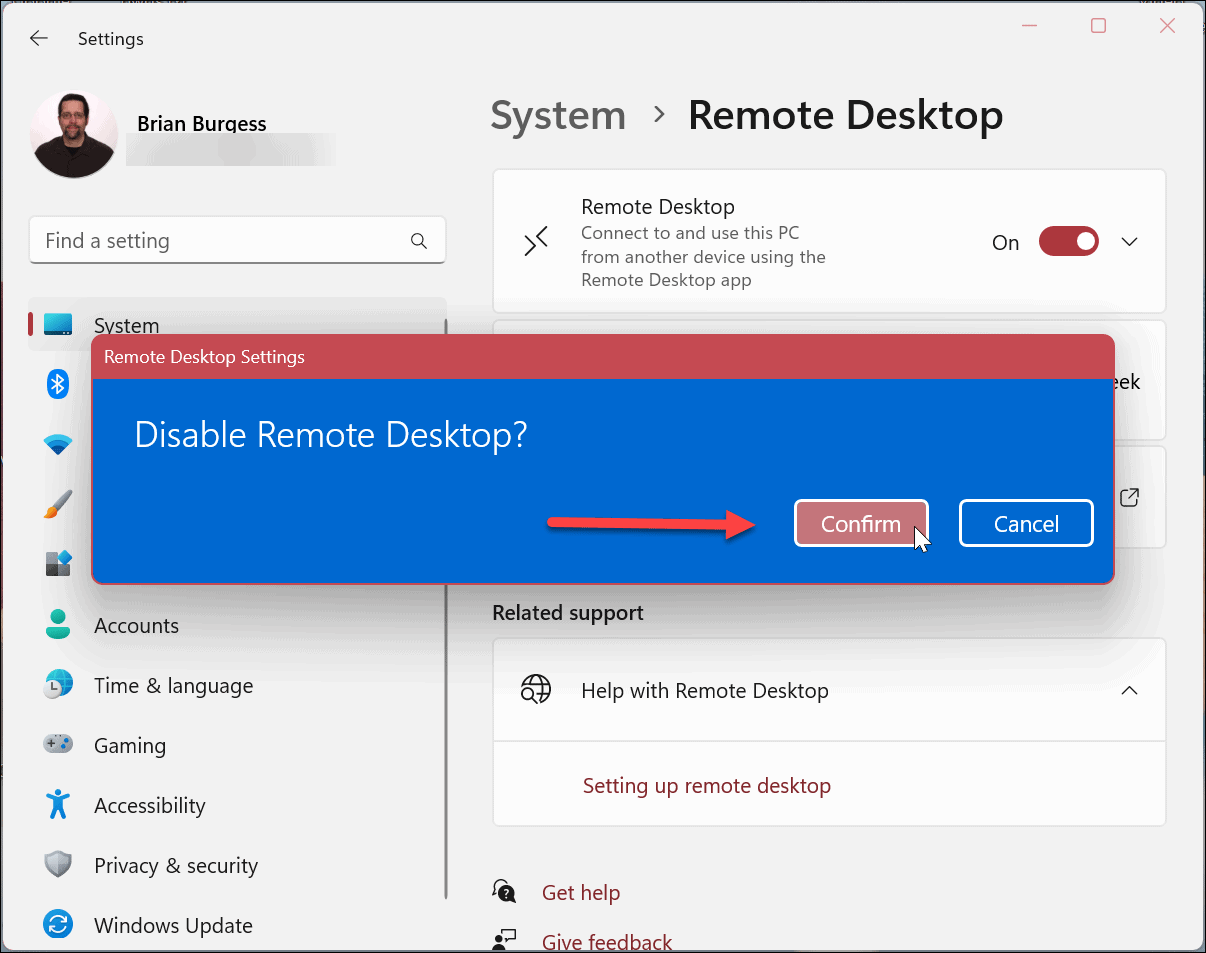The width and height of the screenshot is (1206, 953).
Task: Open the external link next to port settings
Action: (x=1129, y=497)
